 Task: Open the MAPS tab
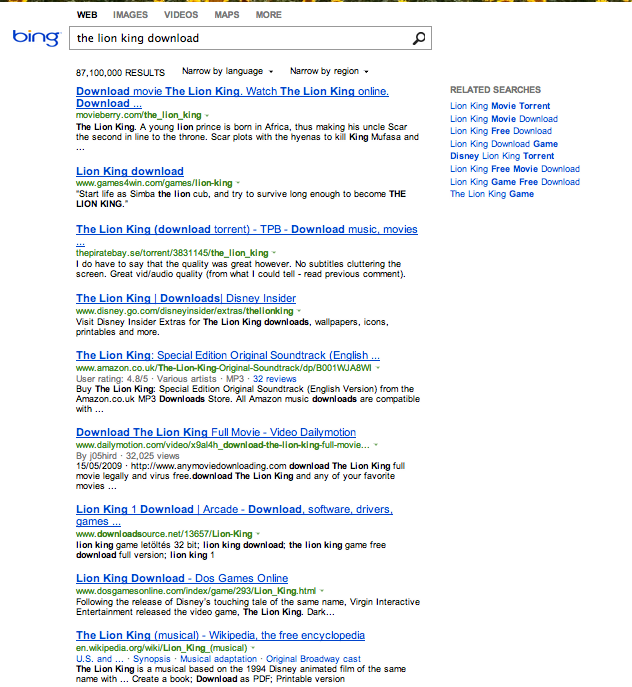[x=227, y=15]
